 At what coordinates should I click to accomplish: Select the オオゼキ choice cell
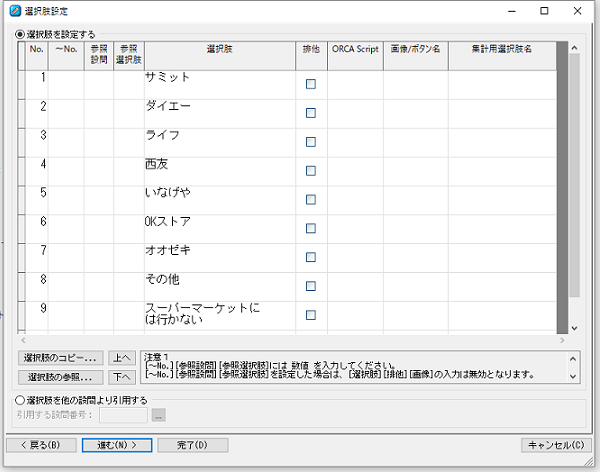220,258
